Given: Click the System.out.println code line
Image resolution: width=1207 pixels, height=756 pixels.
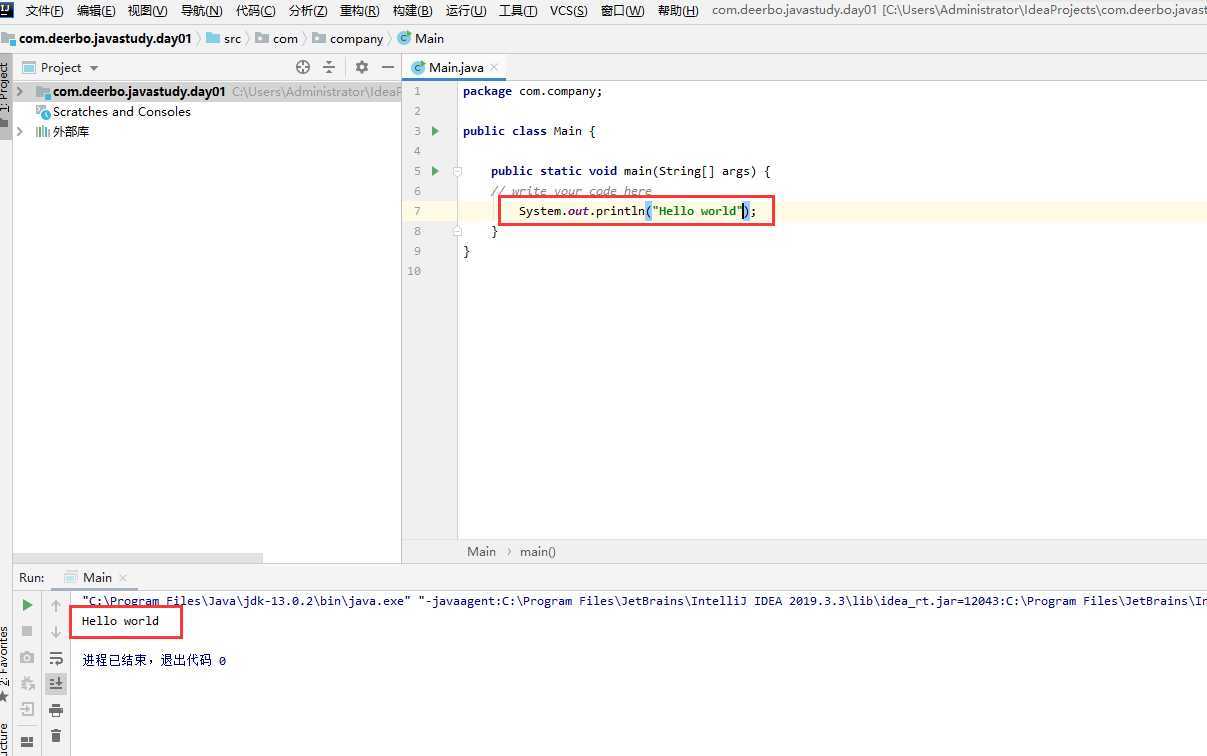Looking at the screenshot, I should pos(637,211).
